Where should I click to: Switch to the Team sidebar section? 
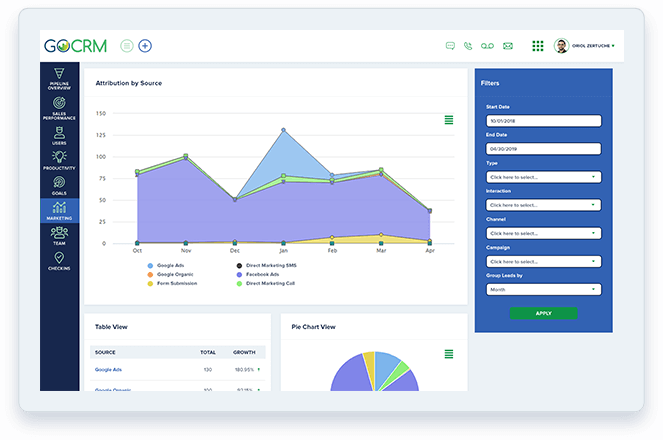[x=59, y=235]
